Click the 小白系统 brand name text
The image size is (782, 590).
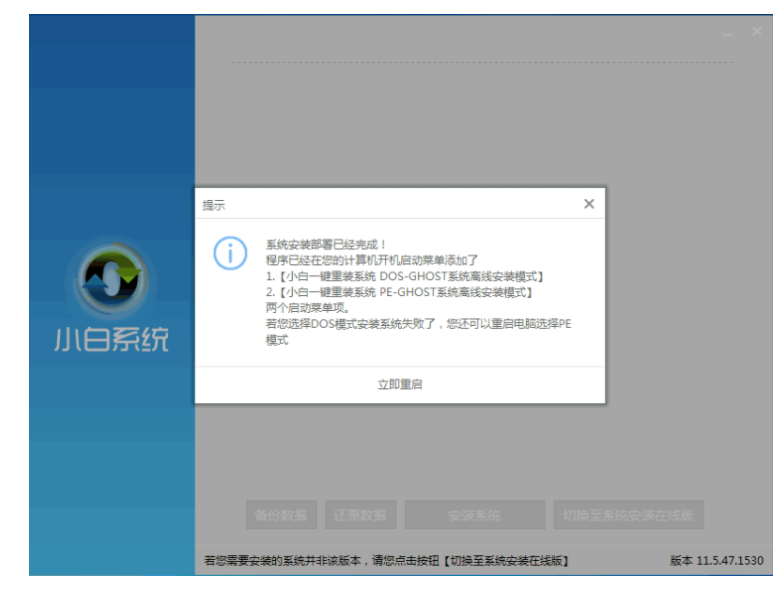(111, 339)
